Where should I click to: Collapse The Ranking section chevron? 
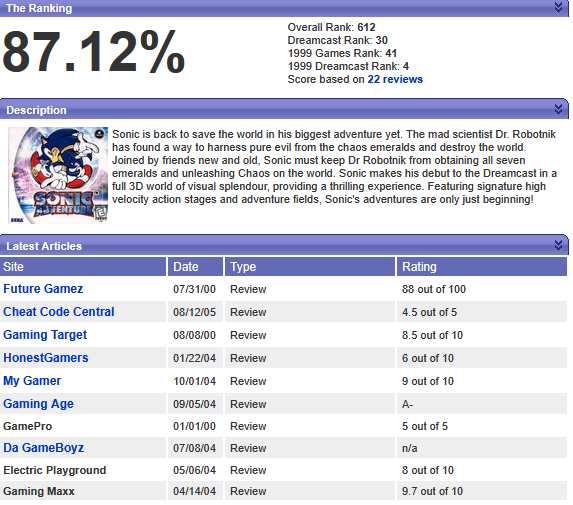click(558, 7)
